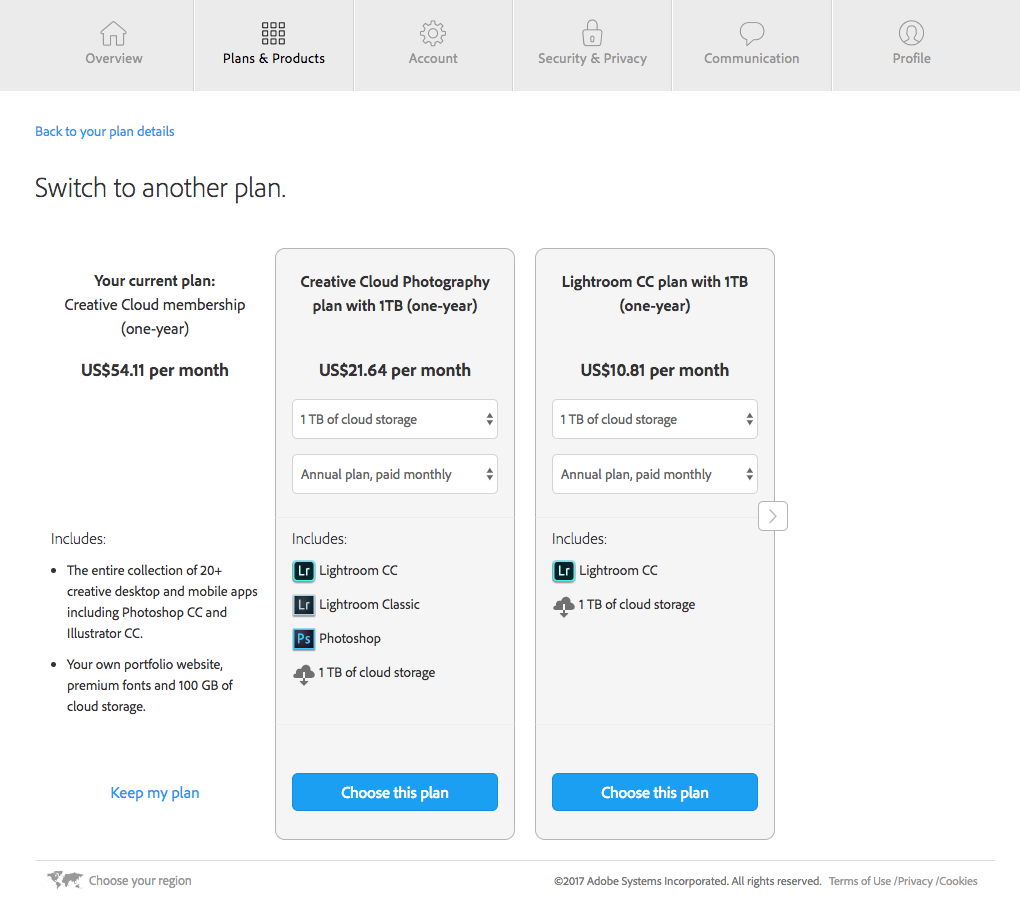This screenshot has width=1020, height=910.
Task: Switch to Plans & Products tab
Action: tap(274, 45)
